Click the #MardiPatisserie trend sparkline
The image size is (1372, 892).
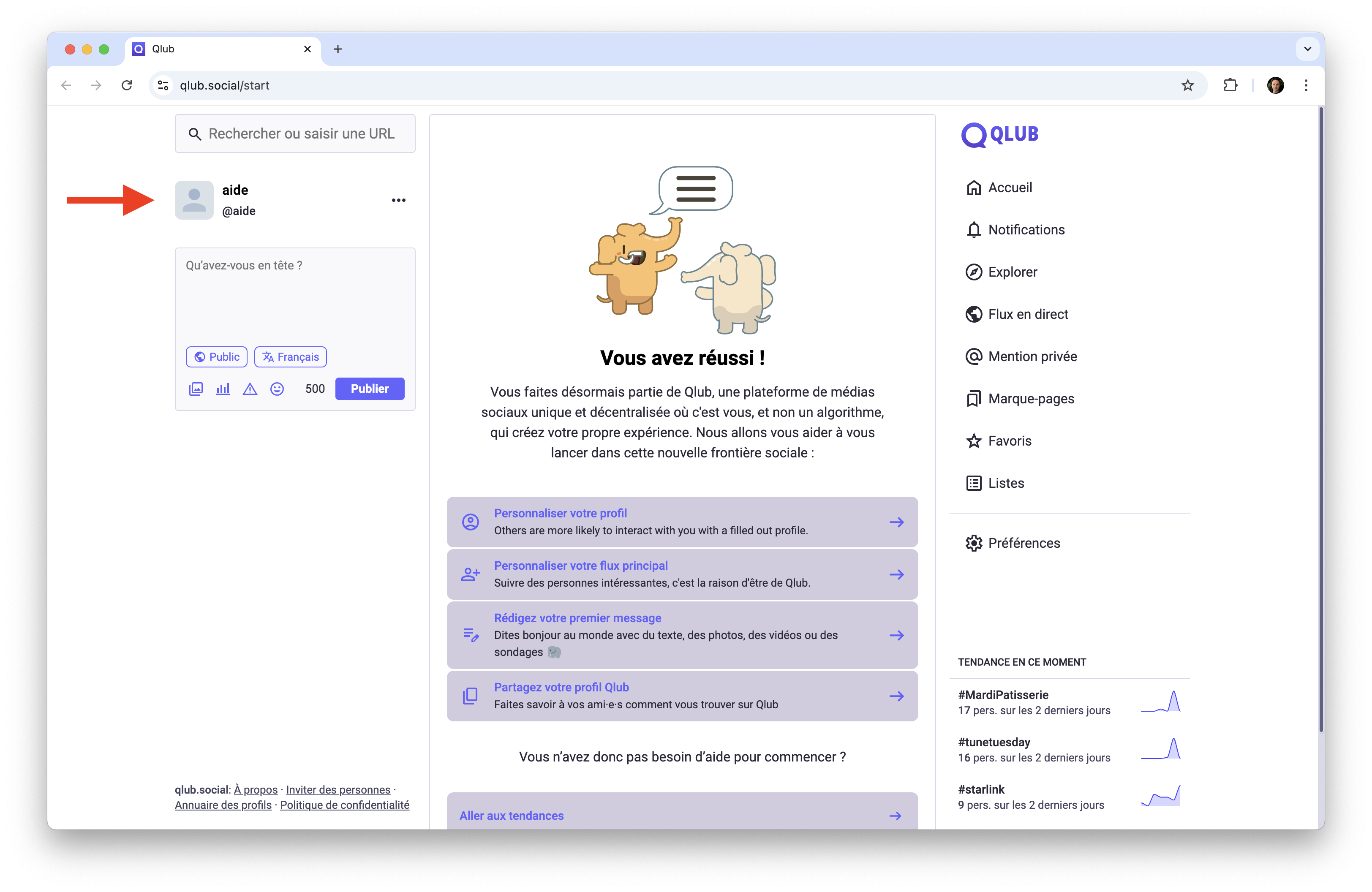pyautogui.click(x=1160, y=702)
